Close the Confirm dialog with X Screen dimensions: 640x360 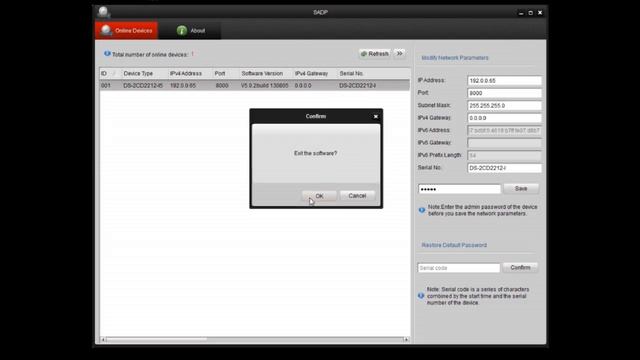[376, 117]
